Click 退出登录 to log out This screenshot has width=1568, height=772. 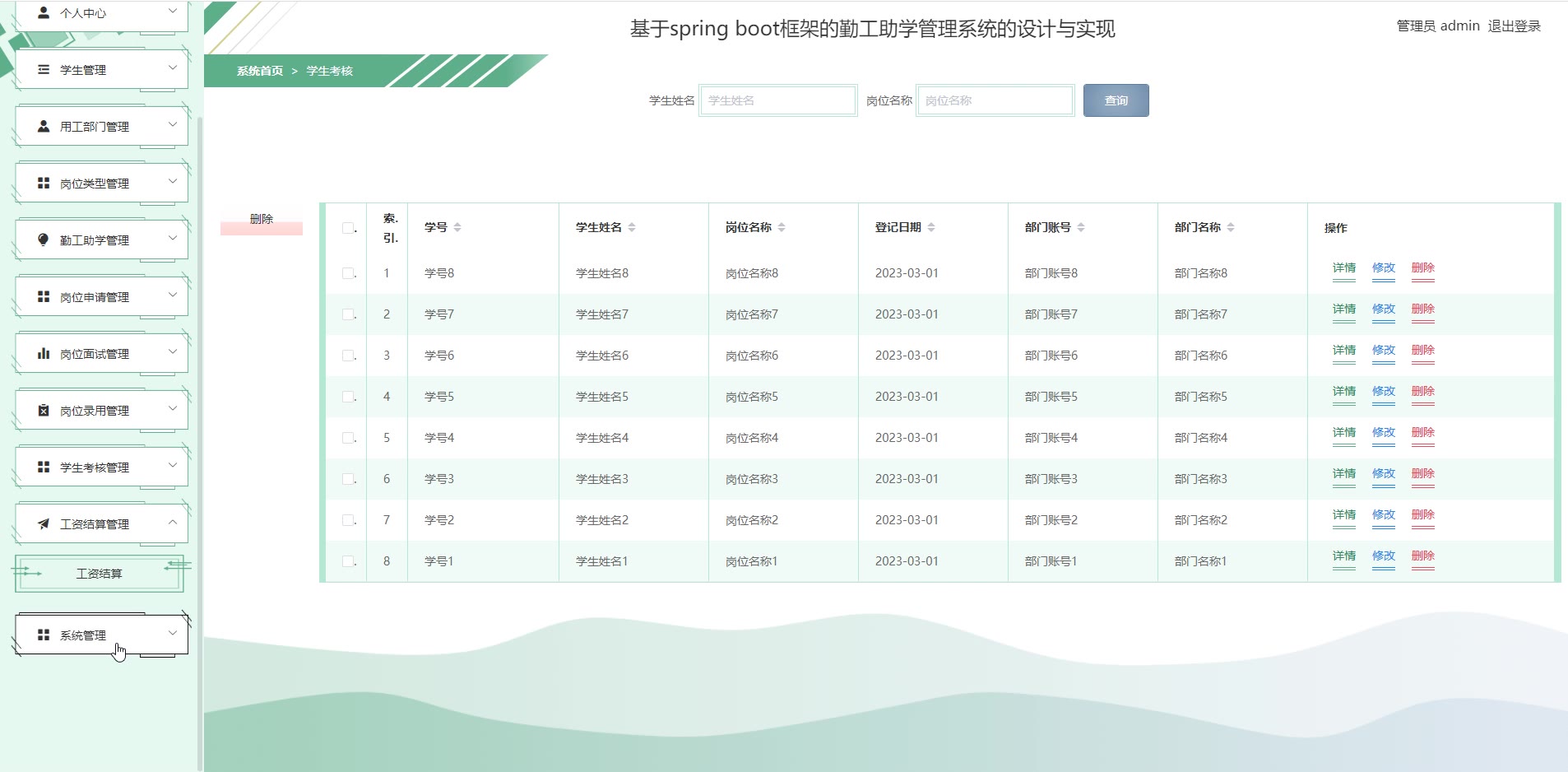click(1514, 26)
